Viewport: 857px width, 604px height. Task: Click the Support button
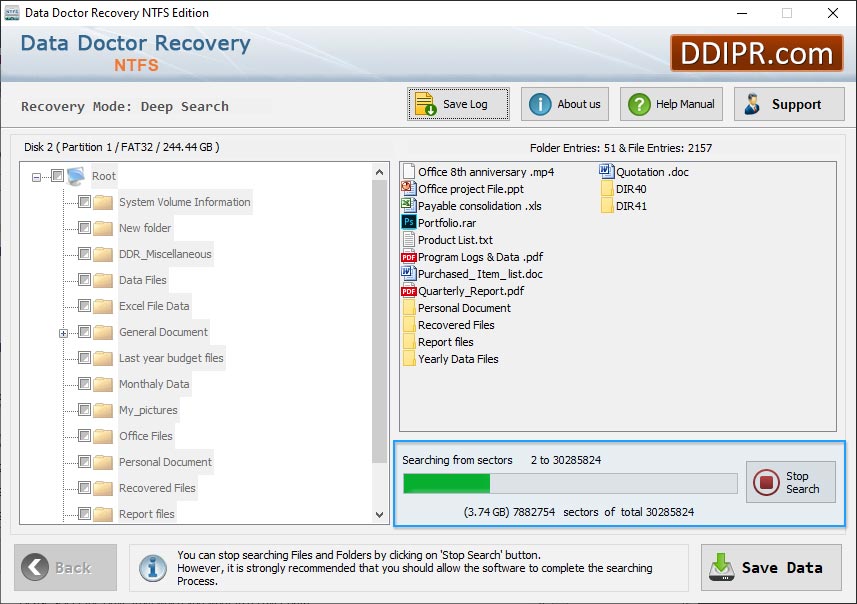pos(789,104)
